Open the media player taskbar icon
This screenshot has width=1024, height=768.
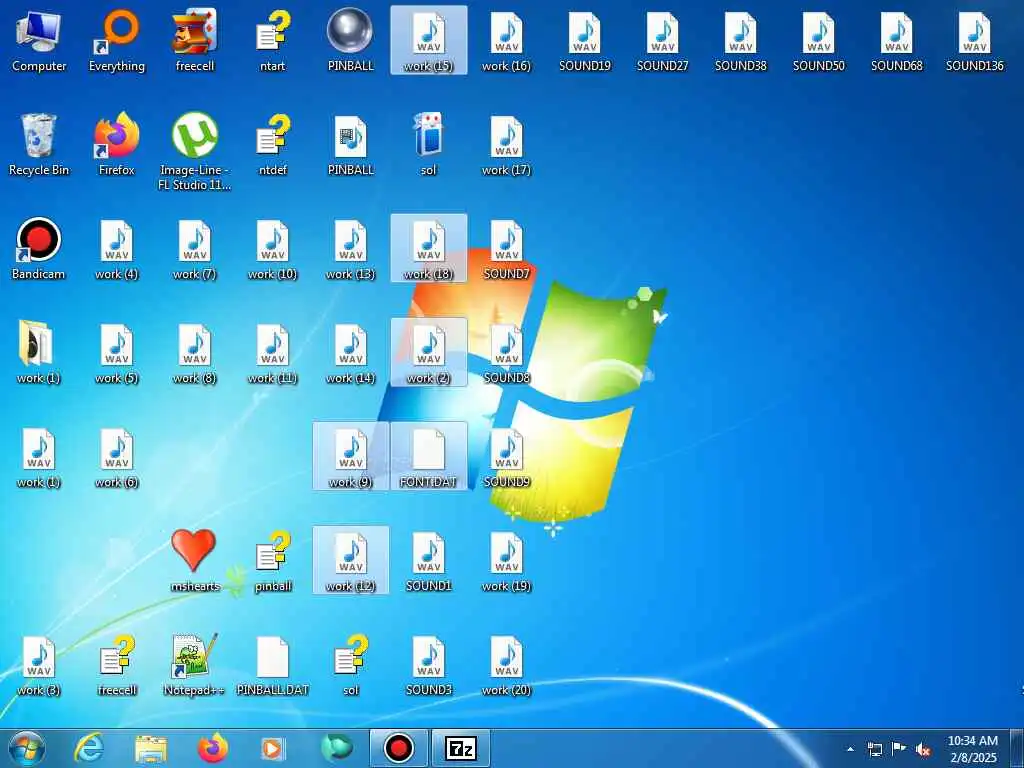273,748
